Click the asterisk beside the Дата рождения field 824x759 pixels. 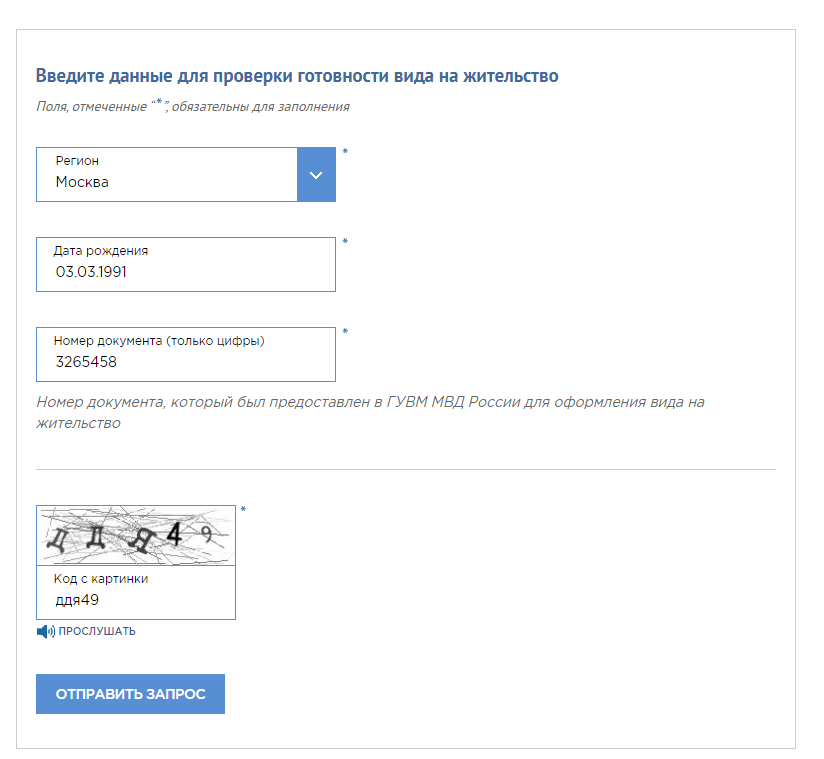[x=345, y=242]
